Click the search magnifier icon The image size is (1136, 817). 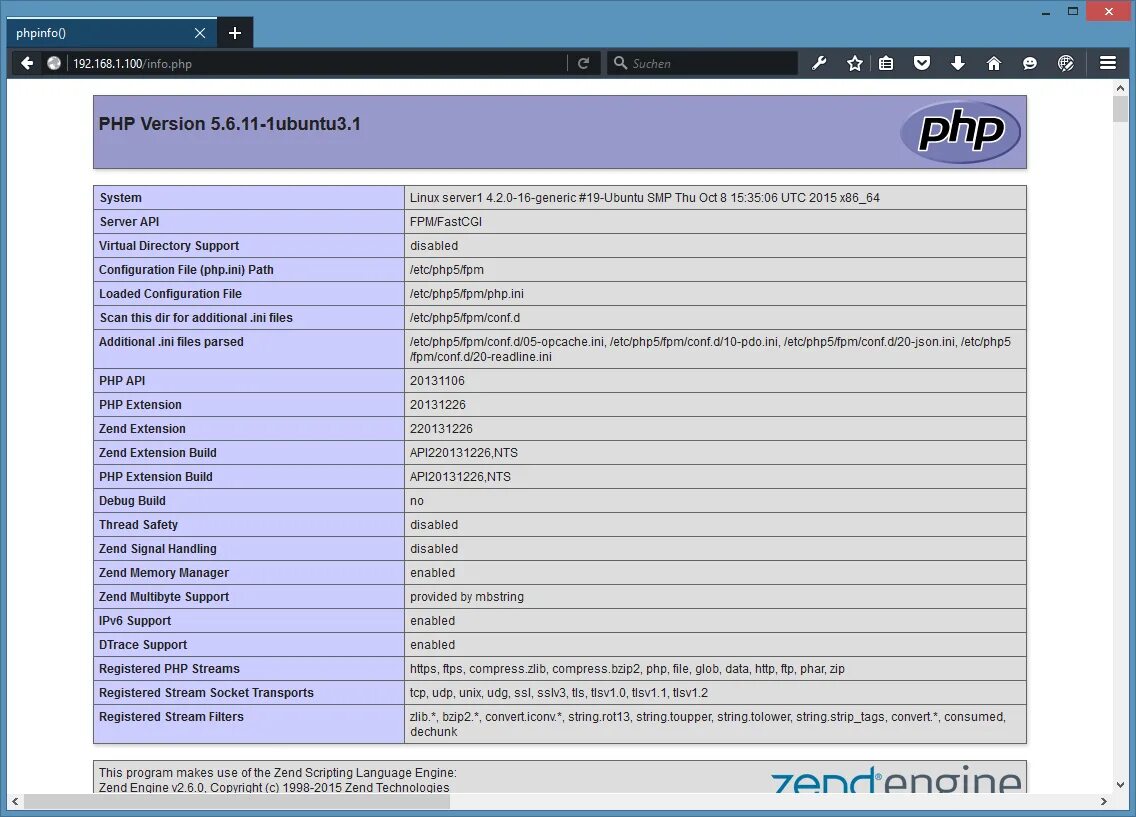coord(620,63)
